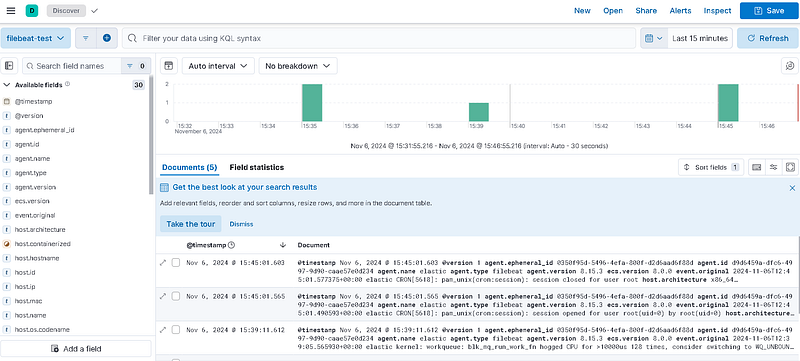This screenshot has width=800, height=361.
Task: Click the host.containerized boolean type icon
Action: pos(7,244)
